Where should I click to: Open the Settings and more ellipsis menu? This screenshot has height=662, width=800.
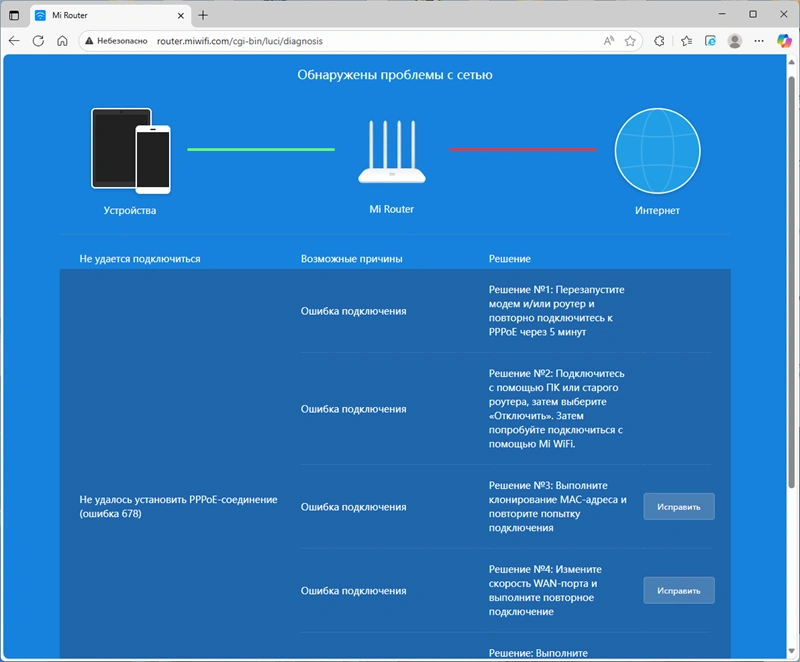tap(759, 41)
